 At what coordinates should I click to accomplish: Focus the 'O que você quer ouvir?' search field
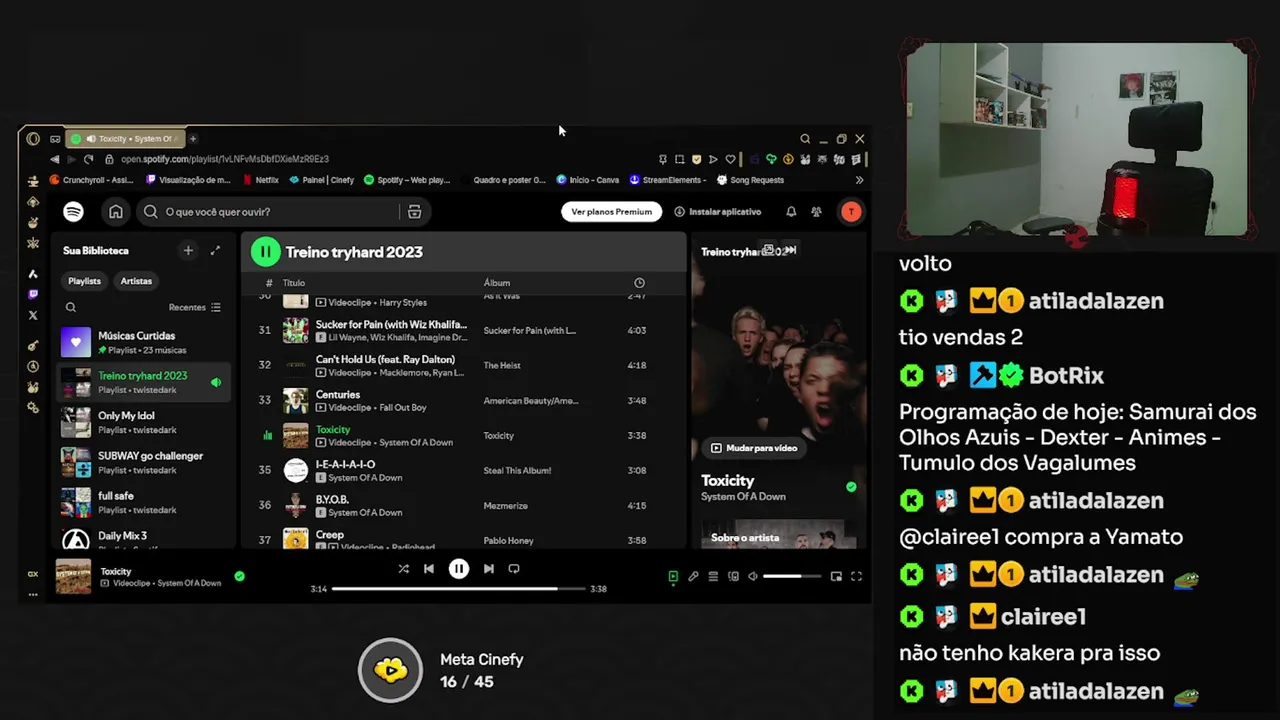point(270,212)
